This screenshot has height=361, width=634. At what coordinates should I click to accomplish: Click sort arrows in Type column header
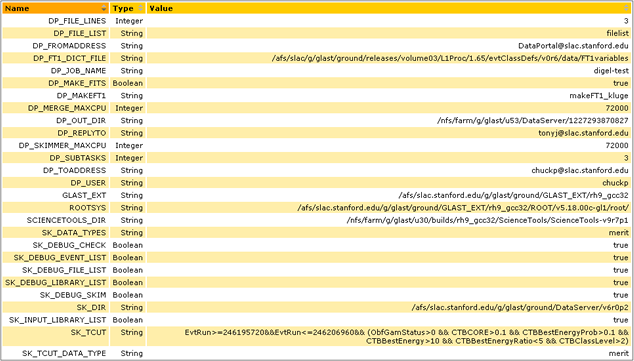point(141,8)
